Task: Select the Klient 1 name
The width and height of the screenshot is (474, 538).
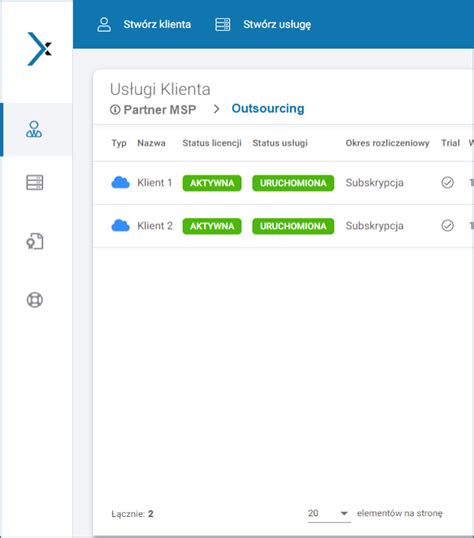Action: click(154, 183)
